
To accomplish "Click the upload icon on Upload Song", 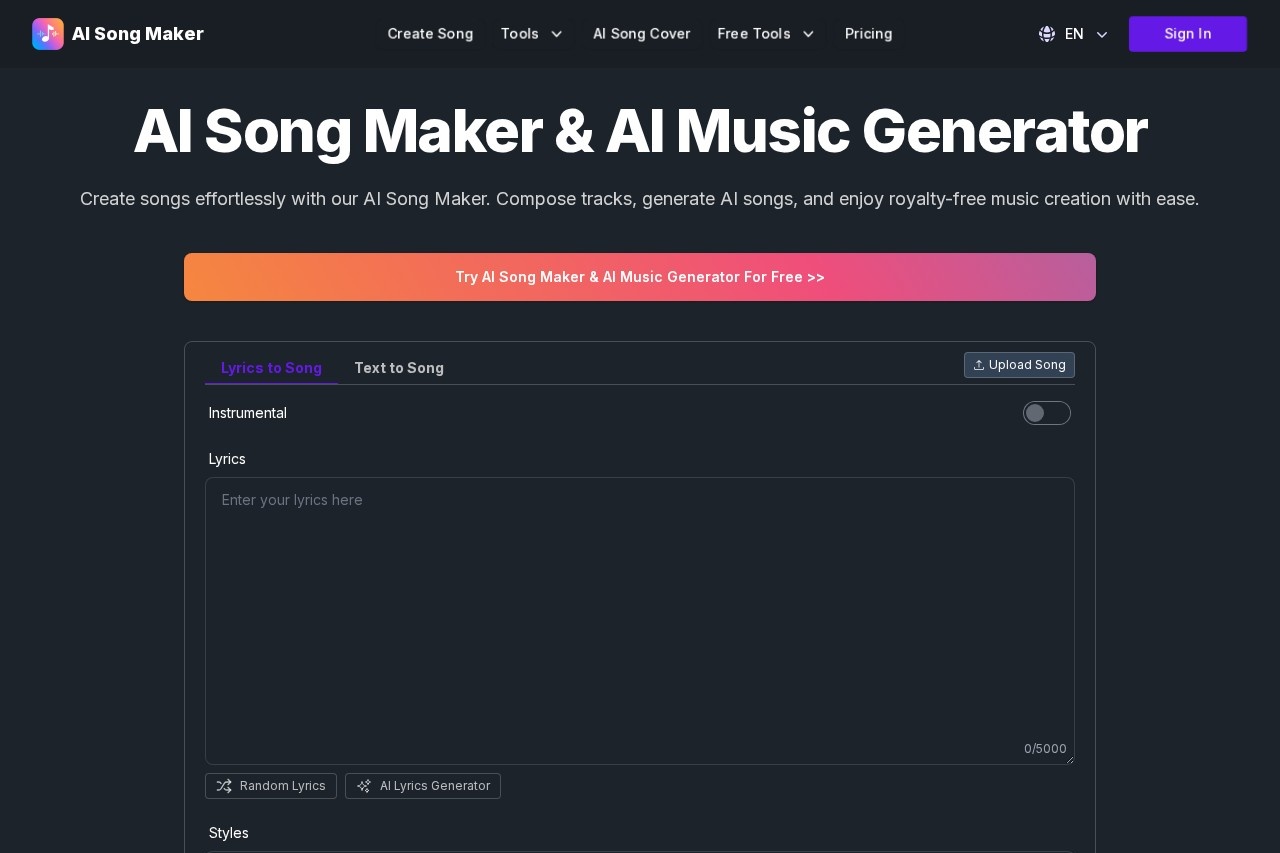I will point(979,364).
